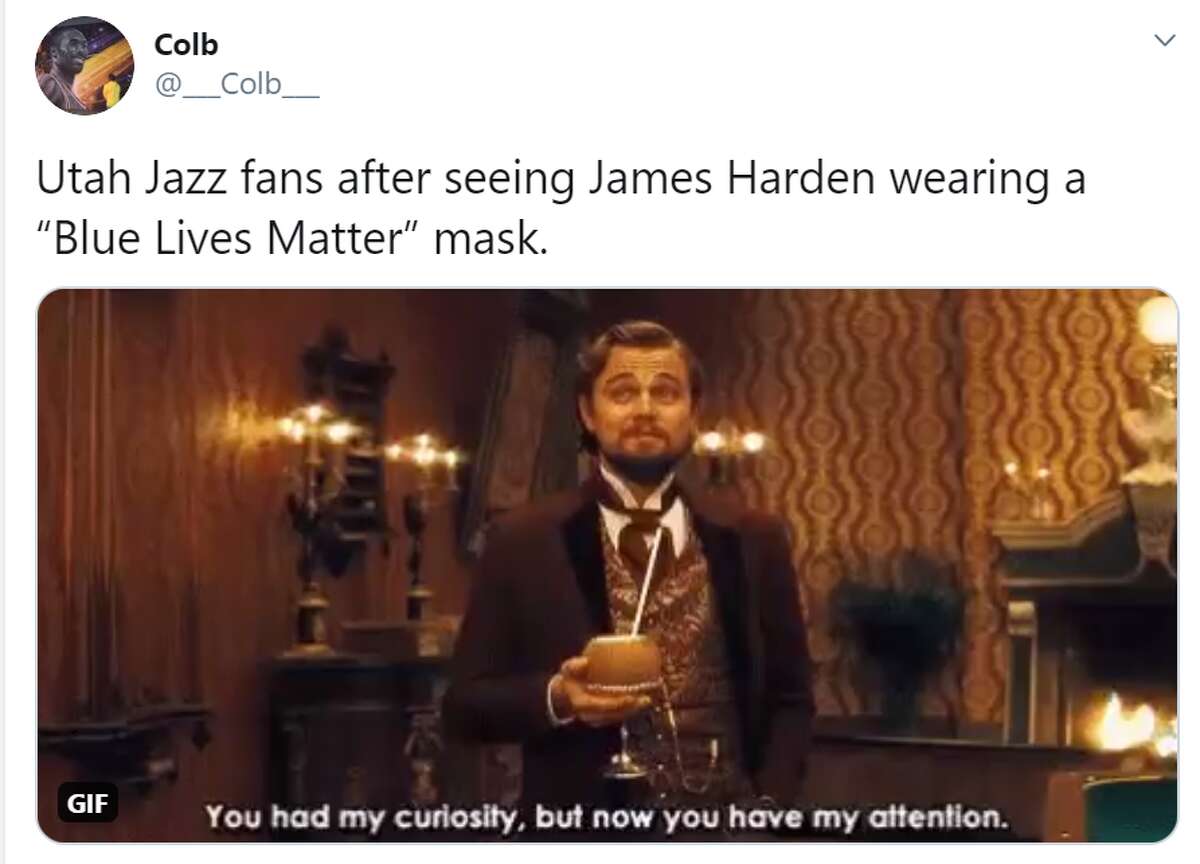Open the display name Colb link
This screenshot has height=864, width=1200.
186,45
